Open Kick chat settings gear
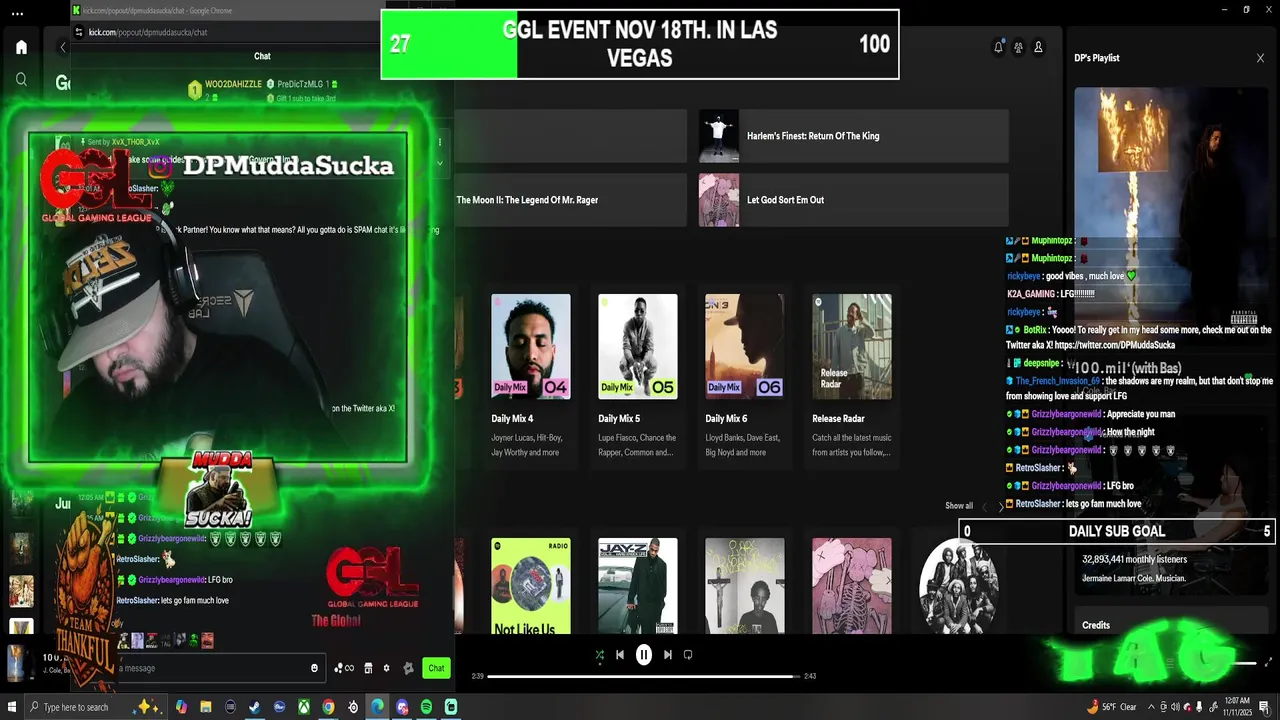The width and height of the screenshot is (1280, 720). coord(386,668)
